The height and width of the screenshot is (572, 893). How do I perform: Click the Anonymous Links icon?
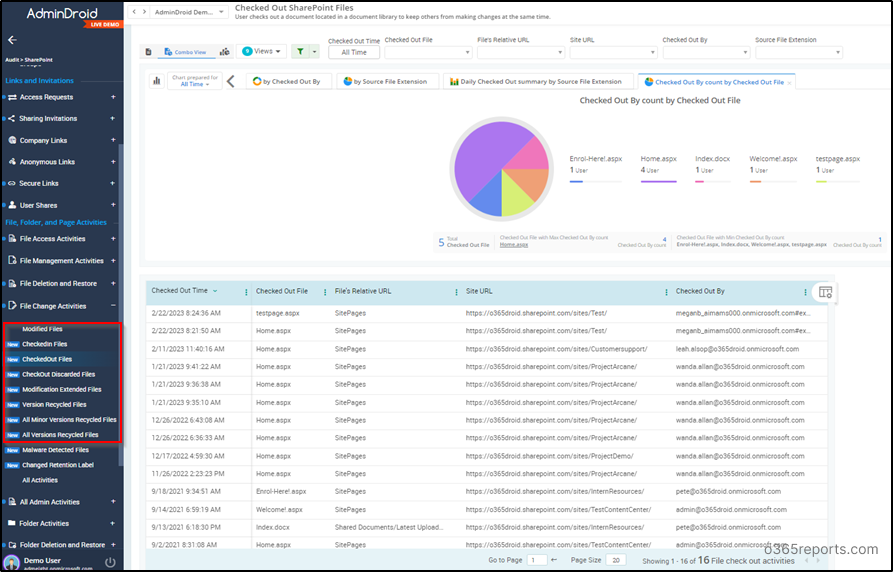(12, 162)
